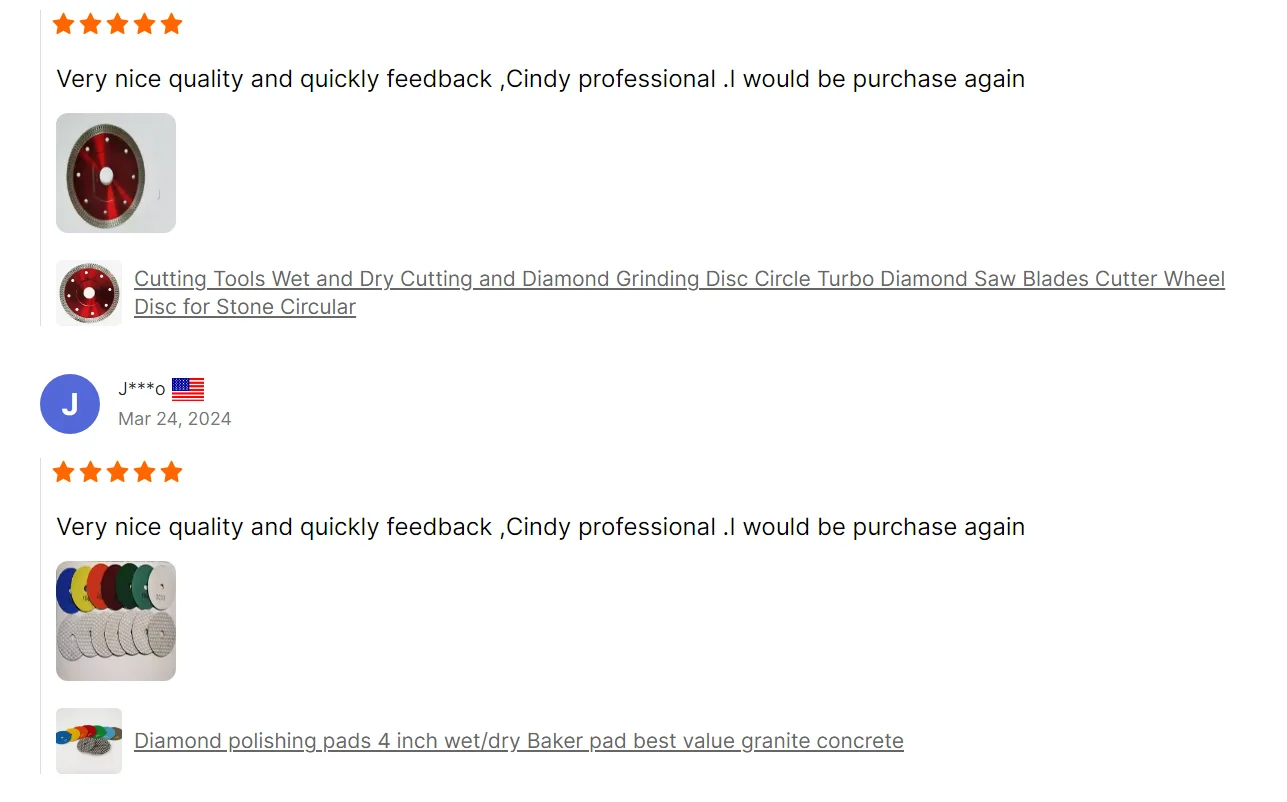Open the Cutting Tools Wet and Dry link
1287x802 pixels.
pos(679,280)
